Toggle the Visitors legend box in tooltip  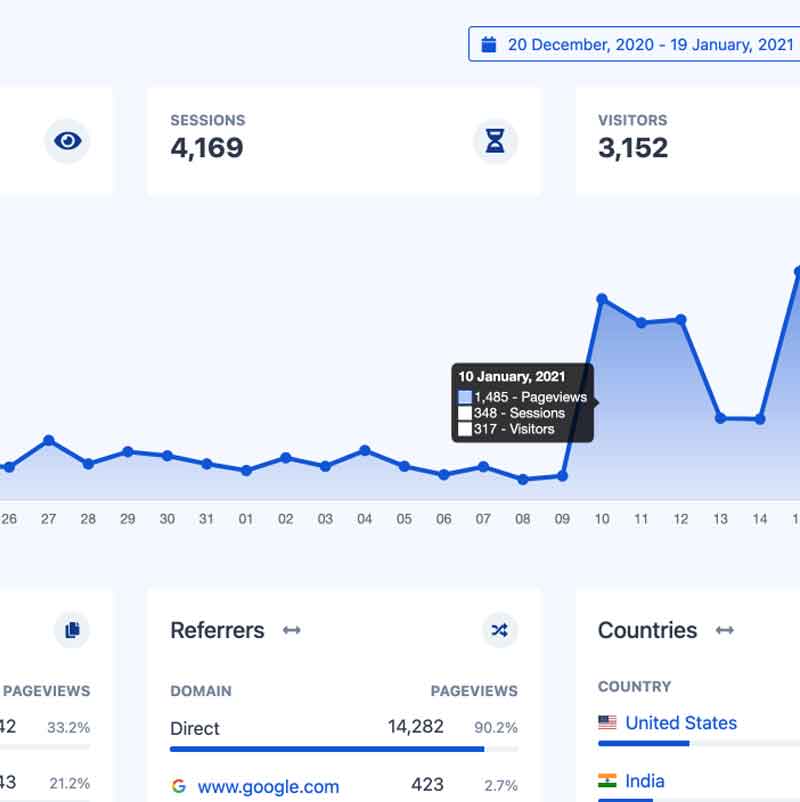tap(465, 429)
